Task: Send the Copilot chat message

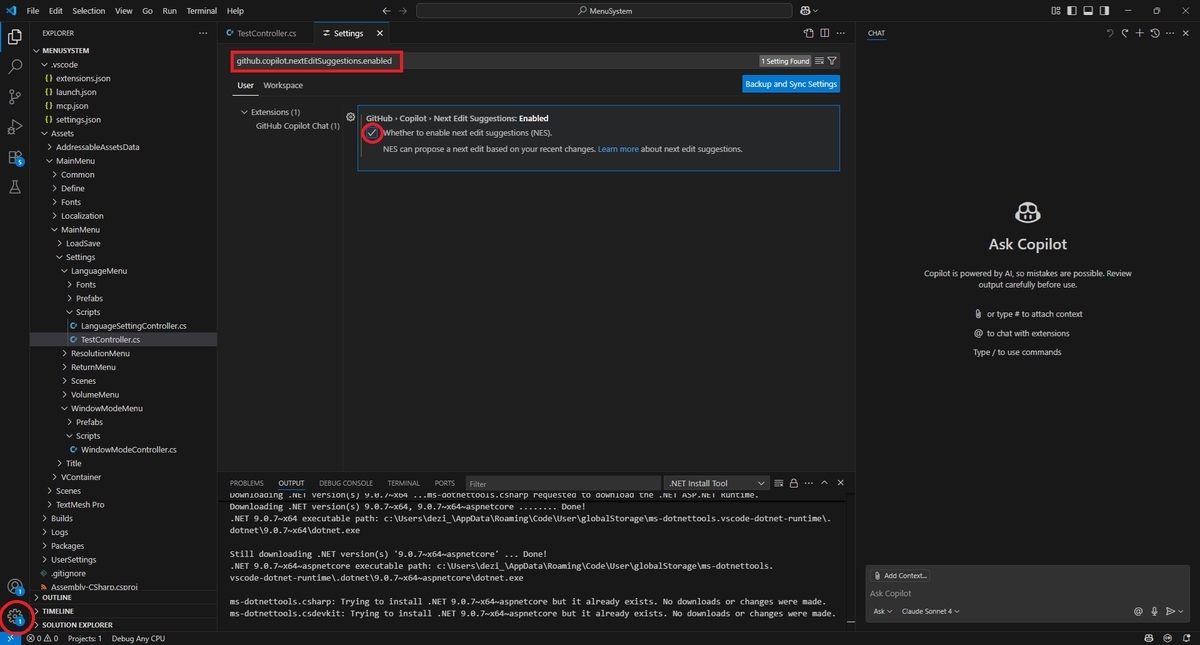Action: (x=1169, y=611)
